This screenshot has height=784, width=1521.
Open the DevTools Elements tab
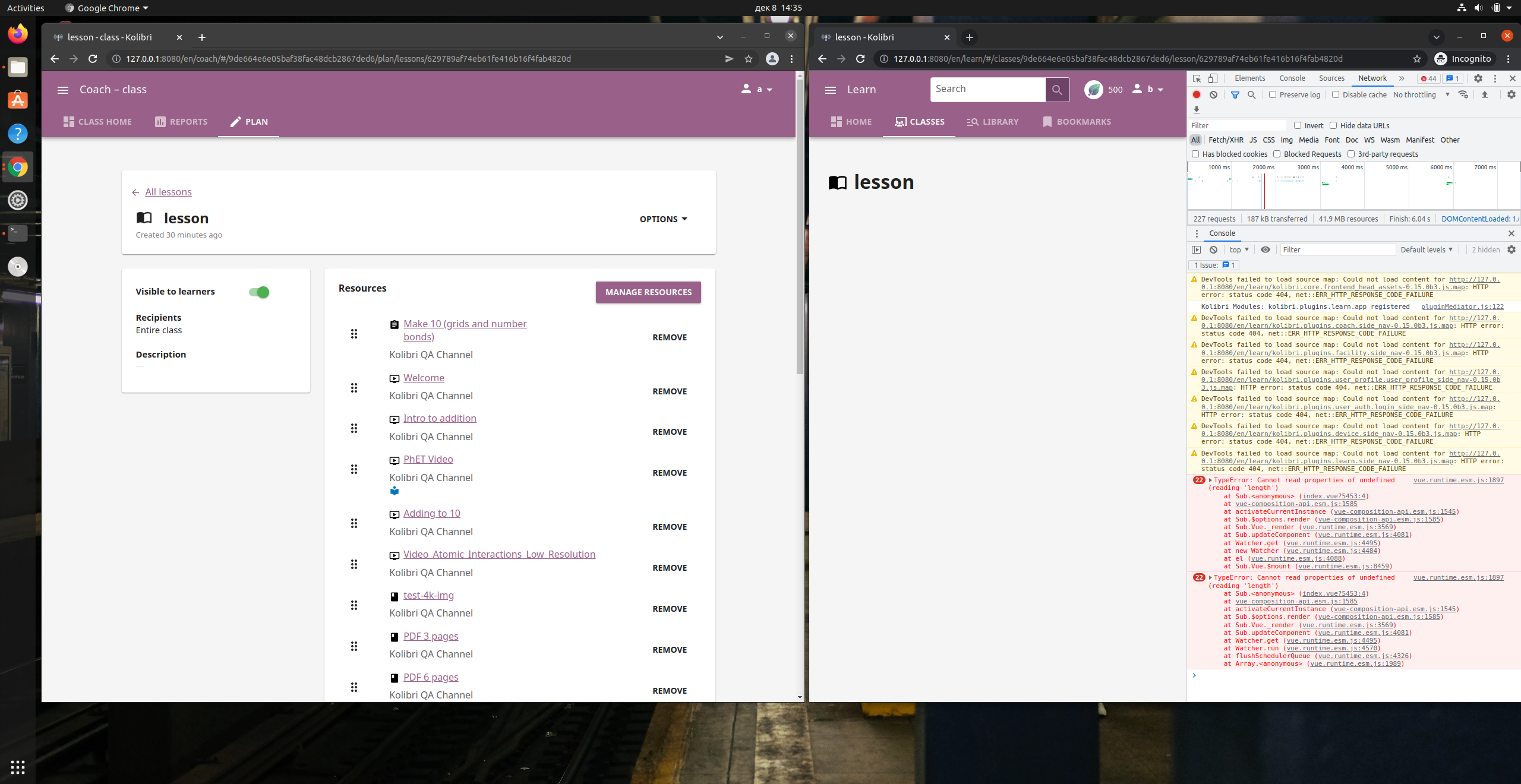point(1249,78)
